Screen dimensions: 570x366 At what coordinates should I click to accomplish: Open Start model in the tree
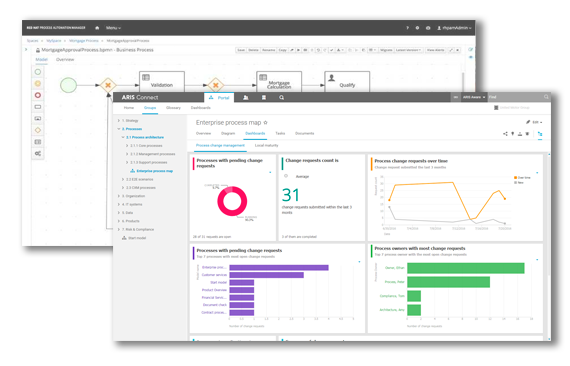coord(134,238)
